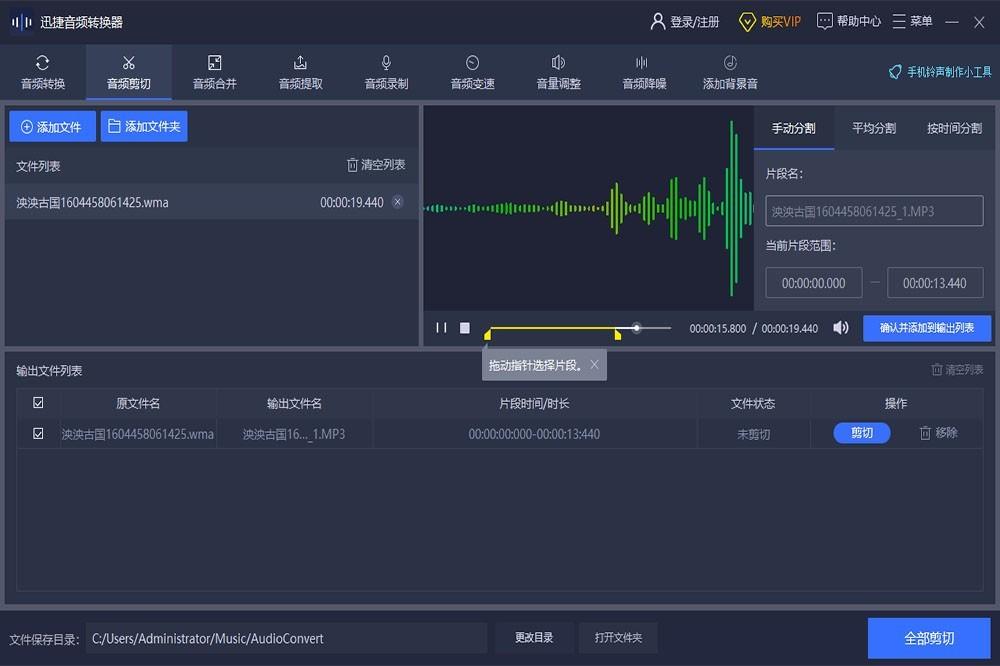
Task: Toggle the checkbox for 泱泱古国 output row
Action: coord(38,433)
